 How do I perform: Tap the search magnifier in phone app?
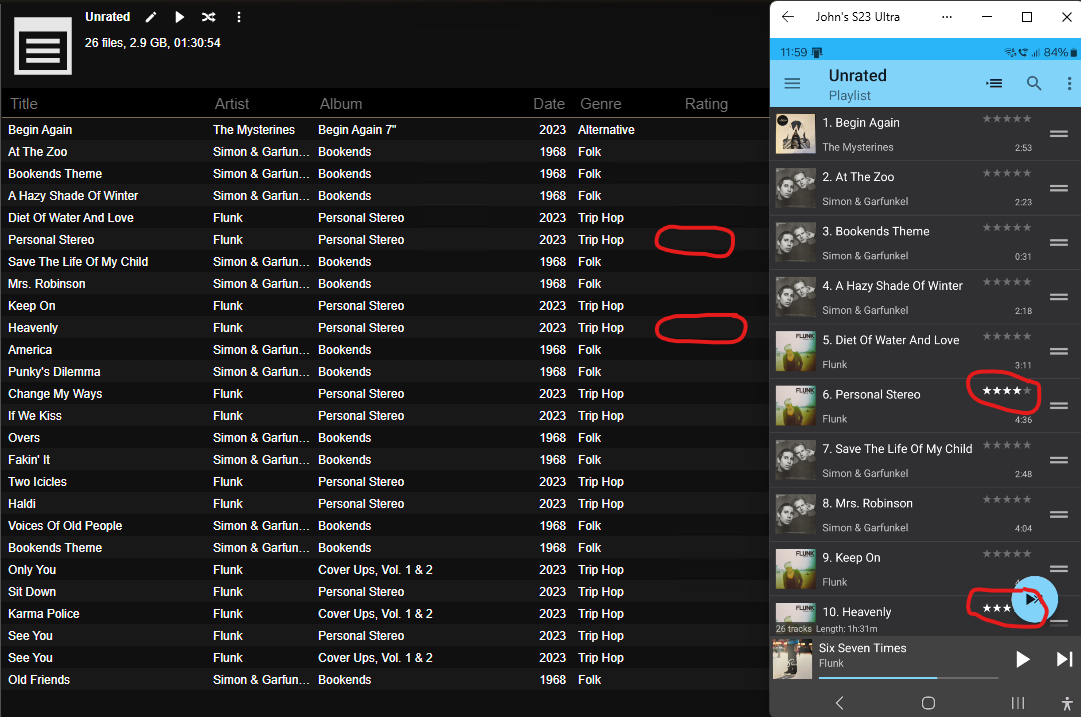1034,84
